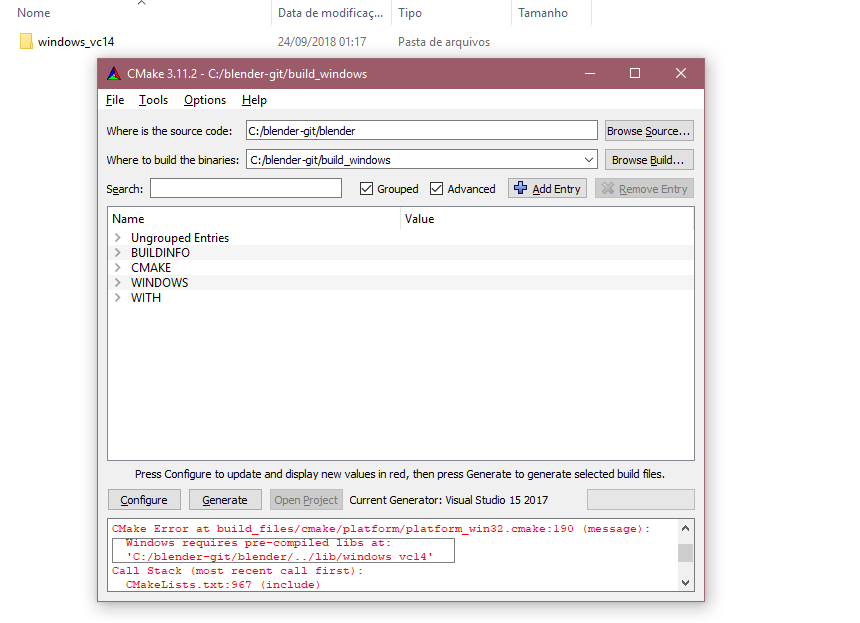860x623 pixels.
Task: Click the Generate button
Action: (225, 500)
